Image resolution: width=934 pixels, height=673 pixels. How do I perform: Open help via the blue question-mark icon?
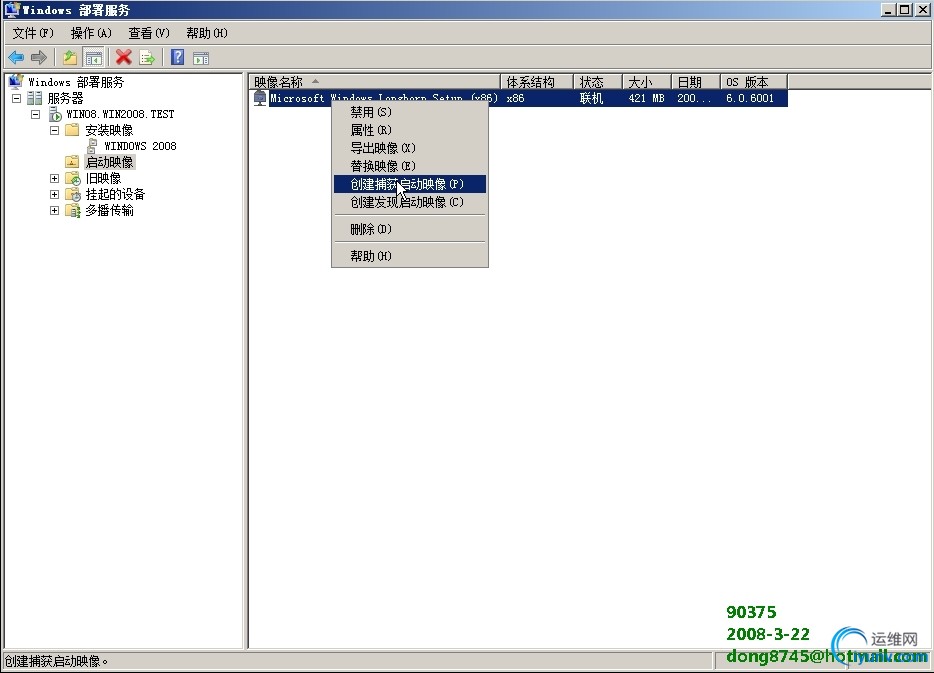point(178,58)
